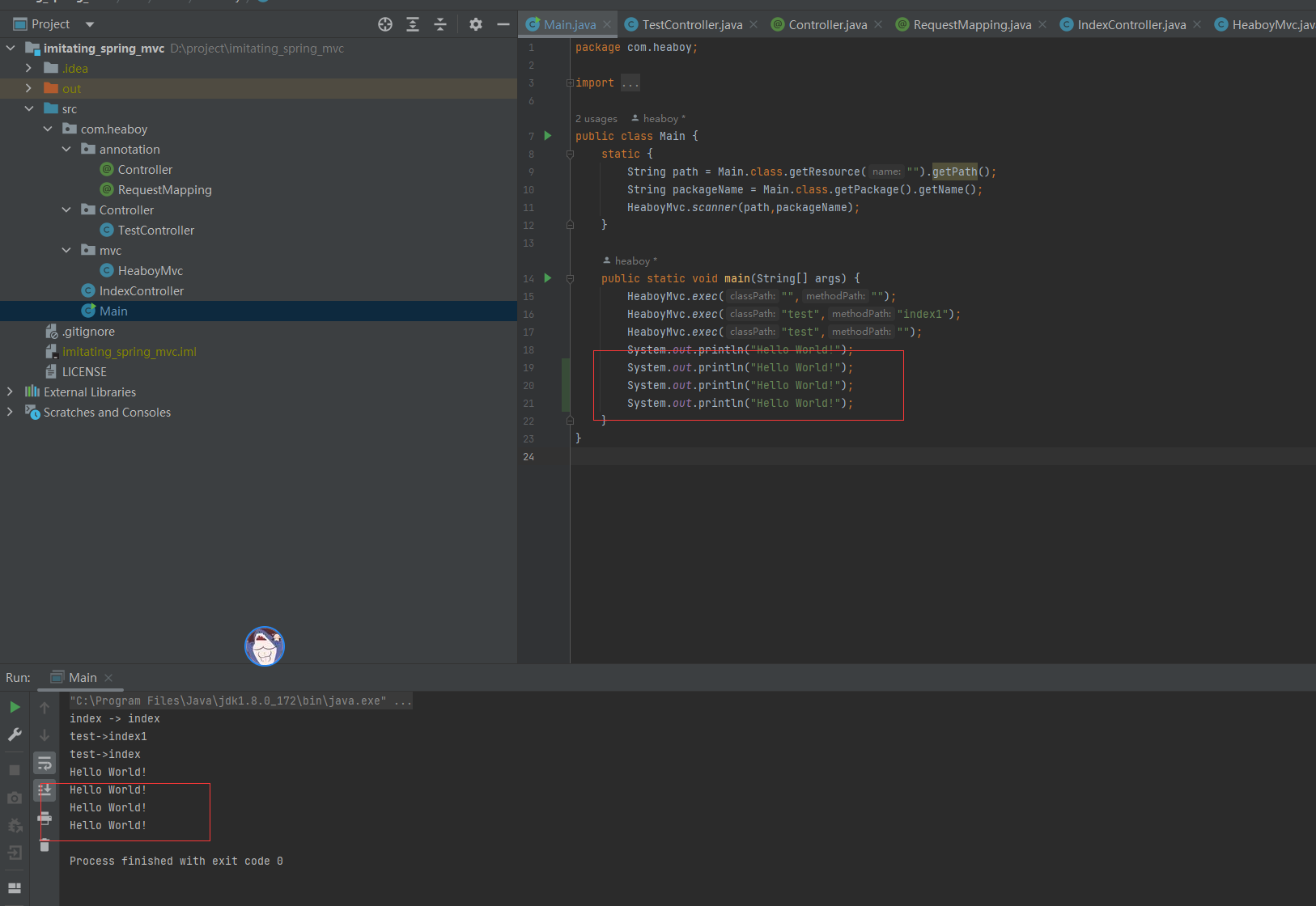Switch to TestController.java tab
This screenshot has width=1316, height=906.
[691, 25]
